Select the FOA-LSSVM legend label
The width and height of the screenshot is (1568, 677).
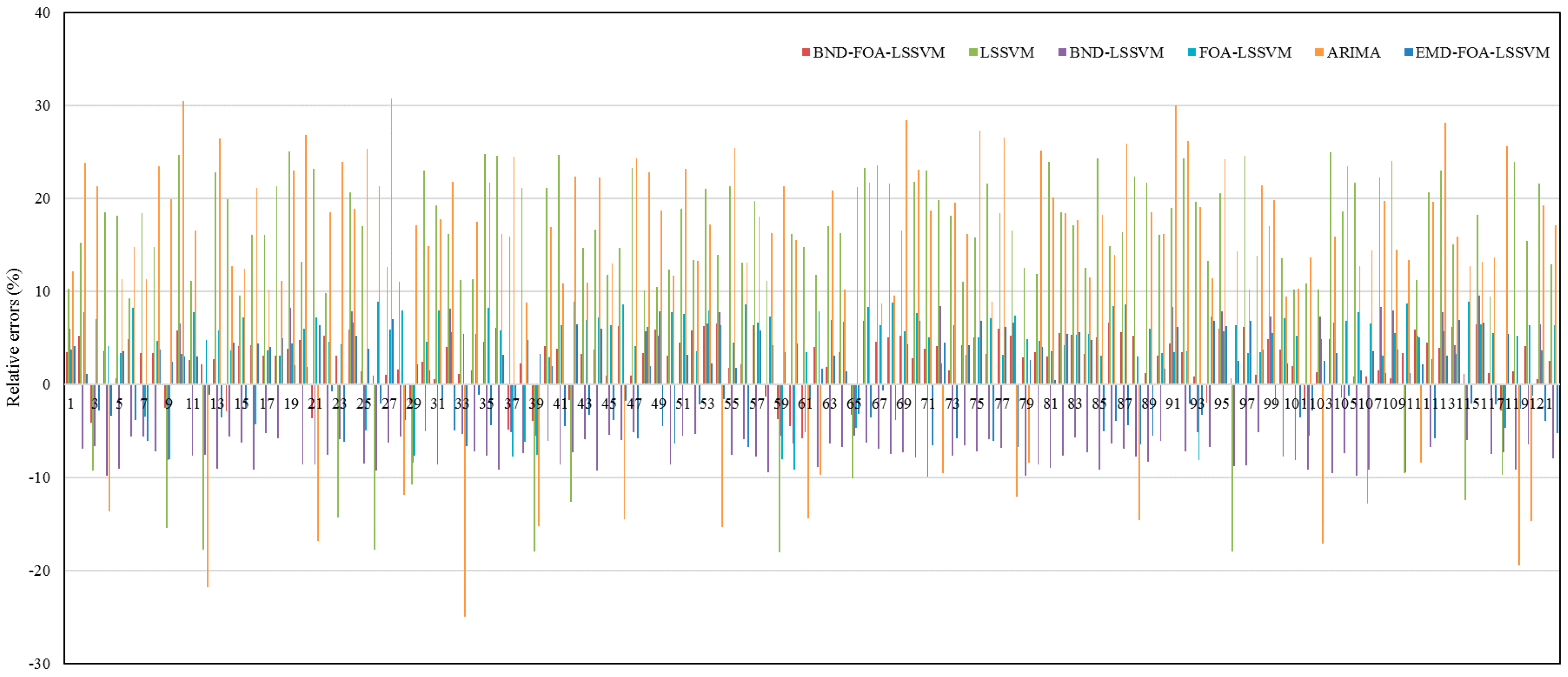coord(1245,53)
